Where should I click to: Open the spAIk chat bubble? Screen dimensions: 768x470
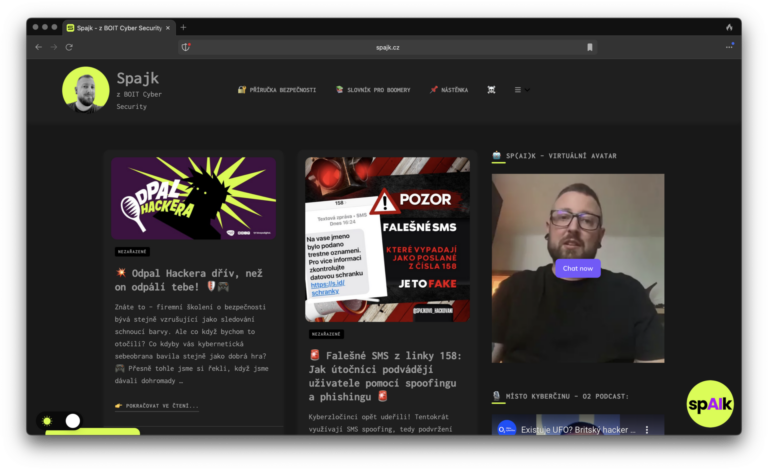coord(710,404)
